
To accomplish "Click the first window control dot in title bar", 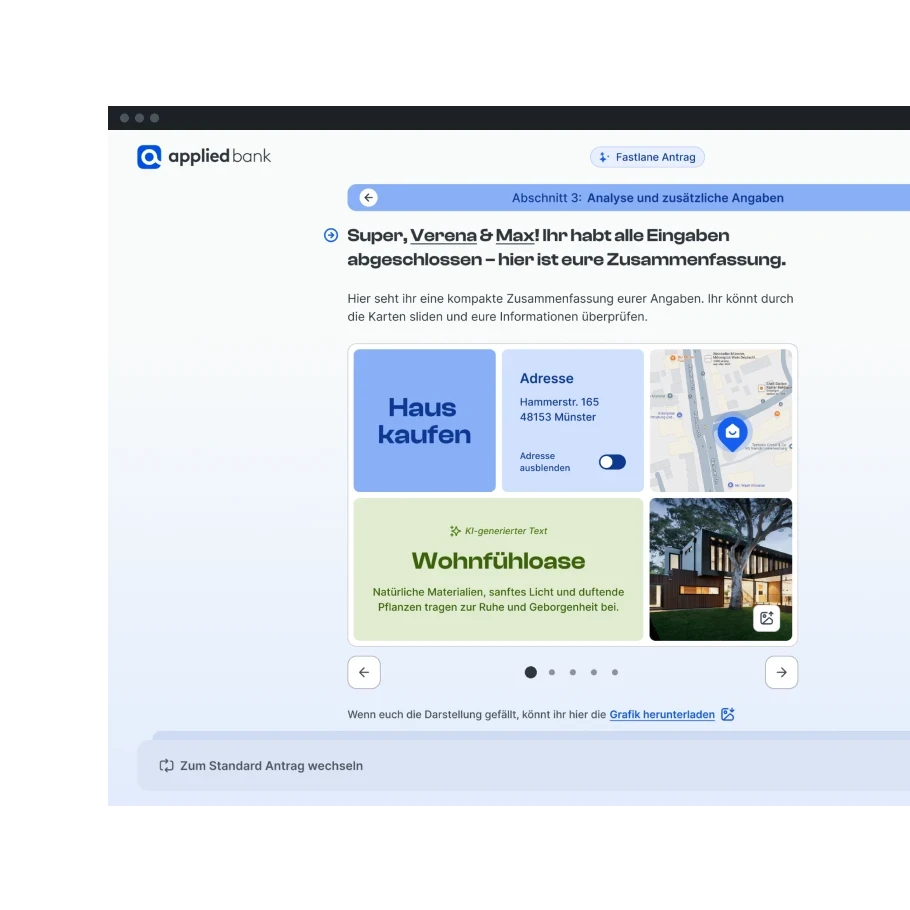I will pos(124,118).
